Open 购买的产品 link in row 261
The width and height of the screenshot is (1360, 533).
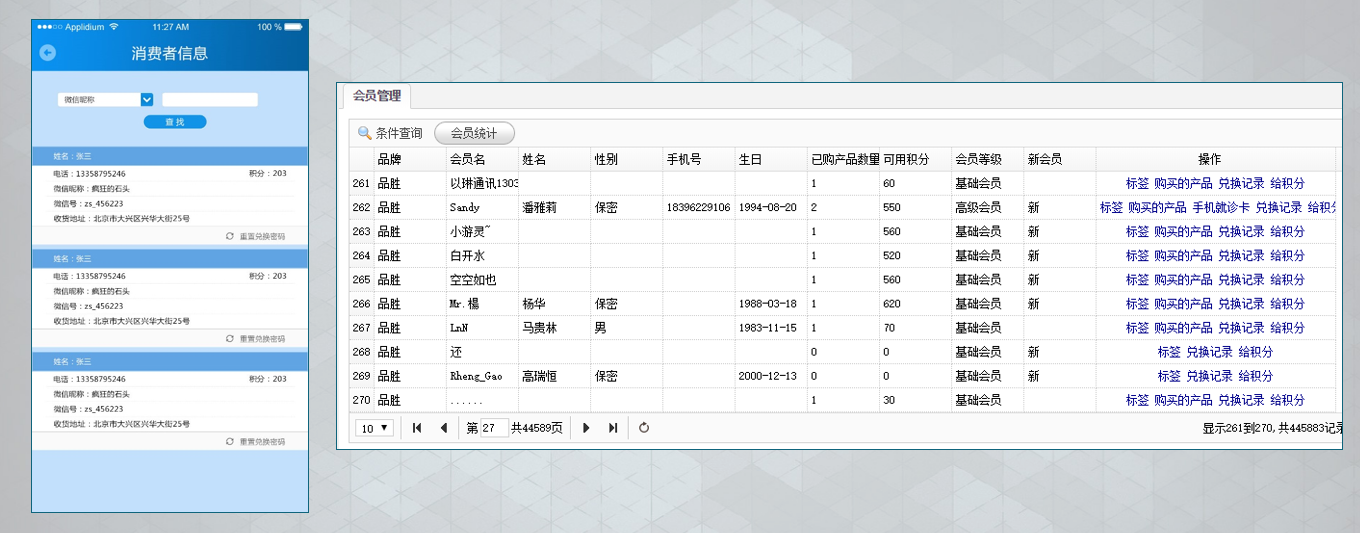(1183, 184)
